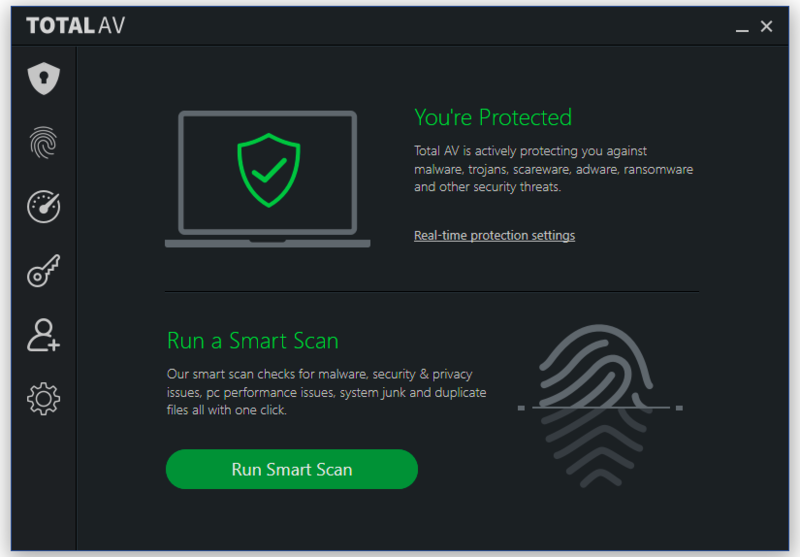Click the green shield checkmark icon
This screenshot has width=800, height=557.
click(x=269, y=170)
